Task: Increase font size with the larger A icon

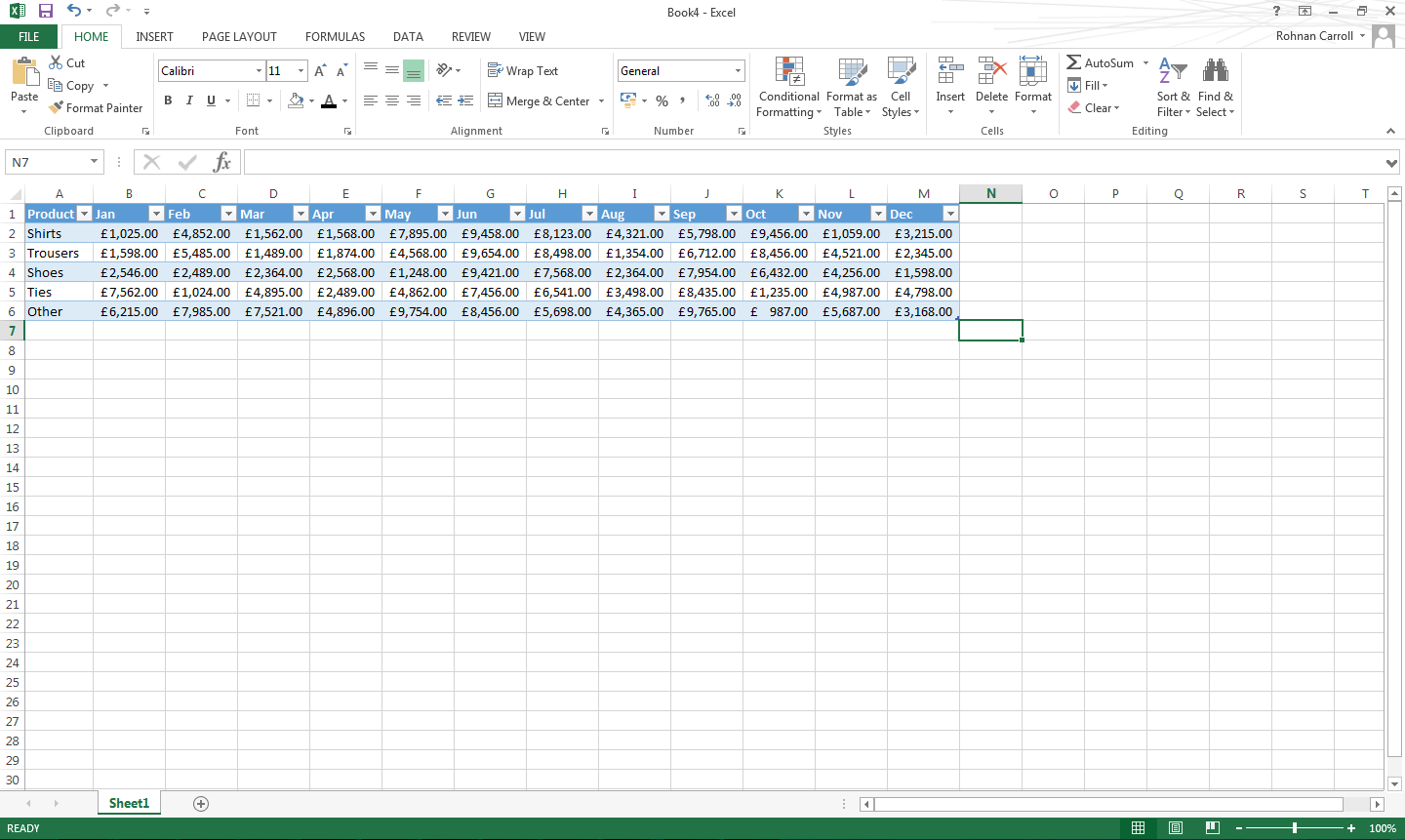Action: click(x=320, y=71)
